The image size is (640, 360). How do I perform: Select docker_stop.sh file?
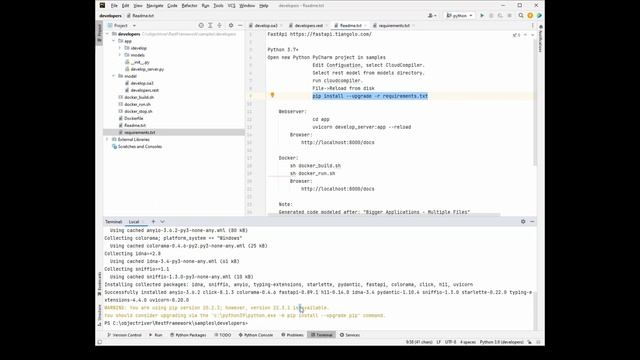(138, 111)
